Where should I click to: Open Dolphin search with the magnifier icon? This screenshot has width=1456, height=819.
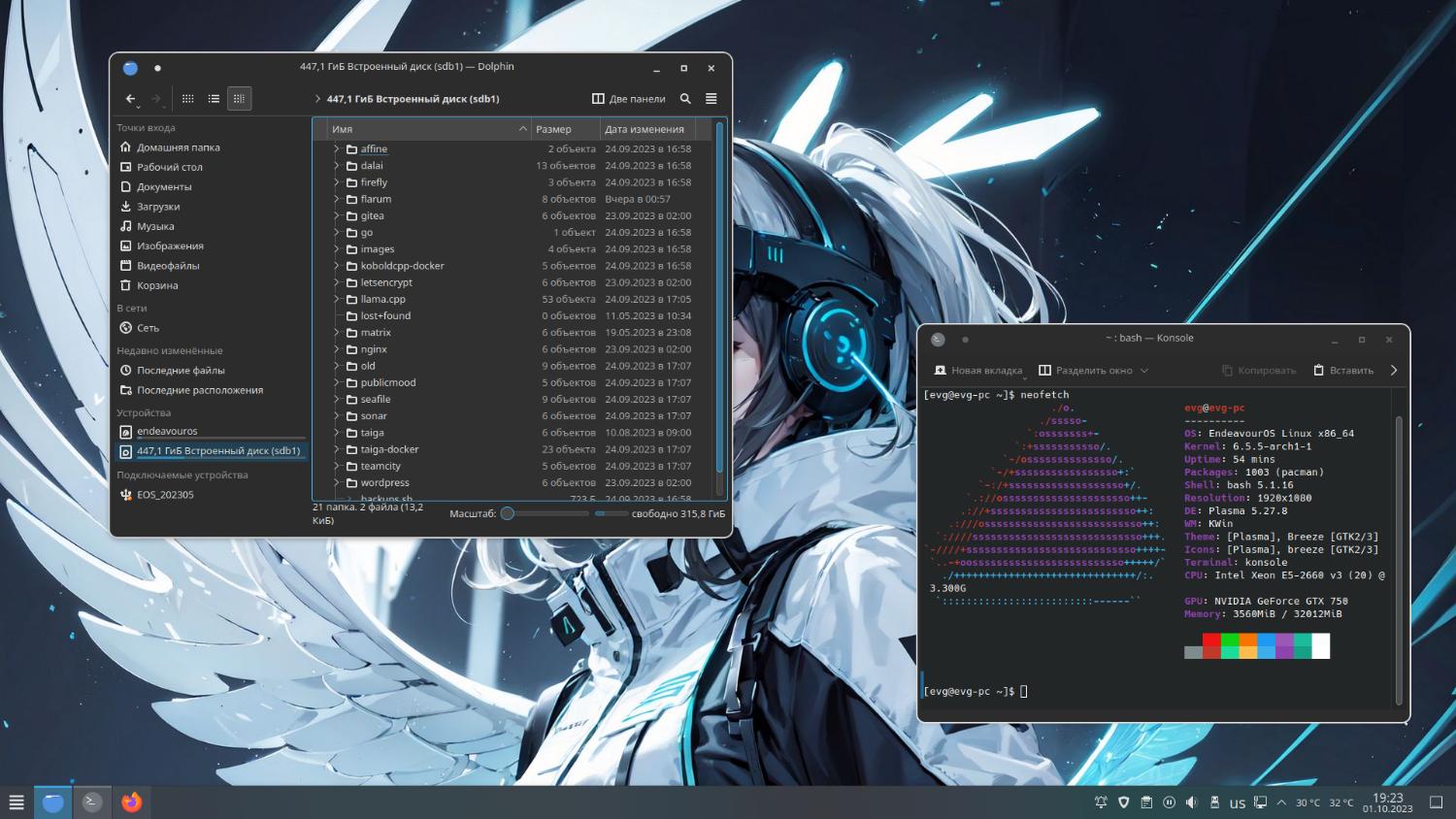(685, 98)
